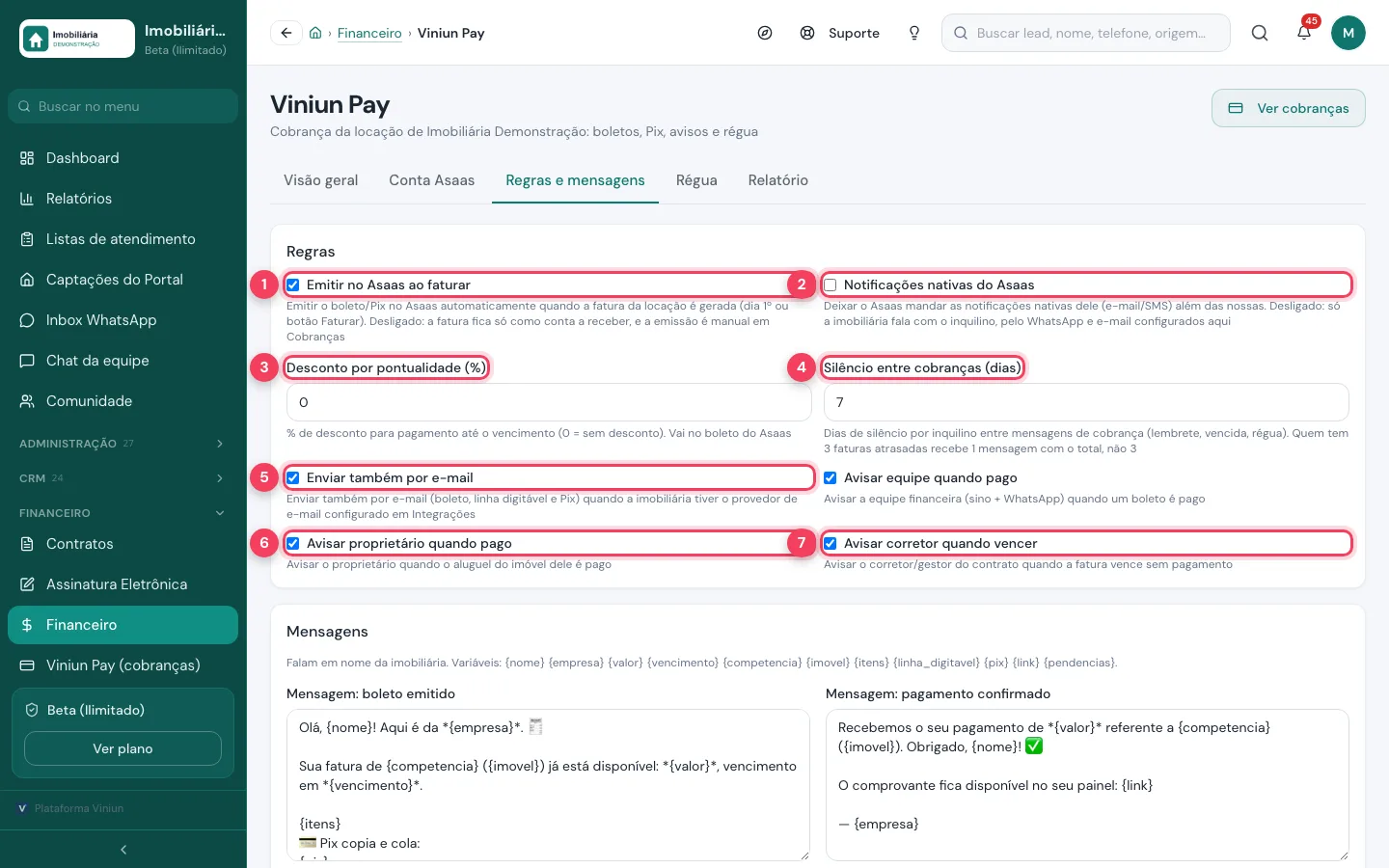Switch to the Visão geral tab
This screenshot has height=868, width=1389.
pos(321,180)
